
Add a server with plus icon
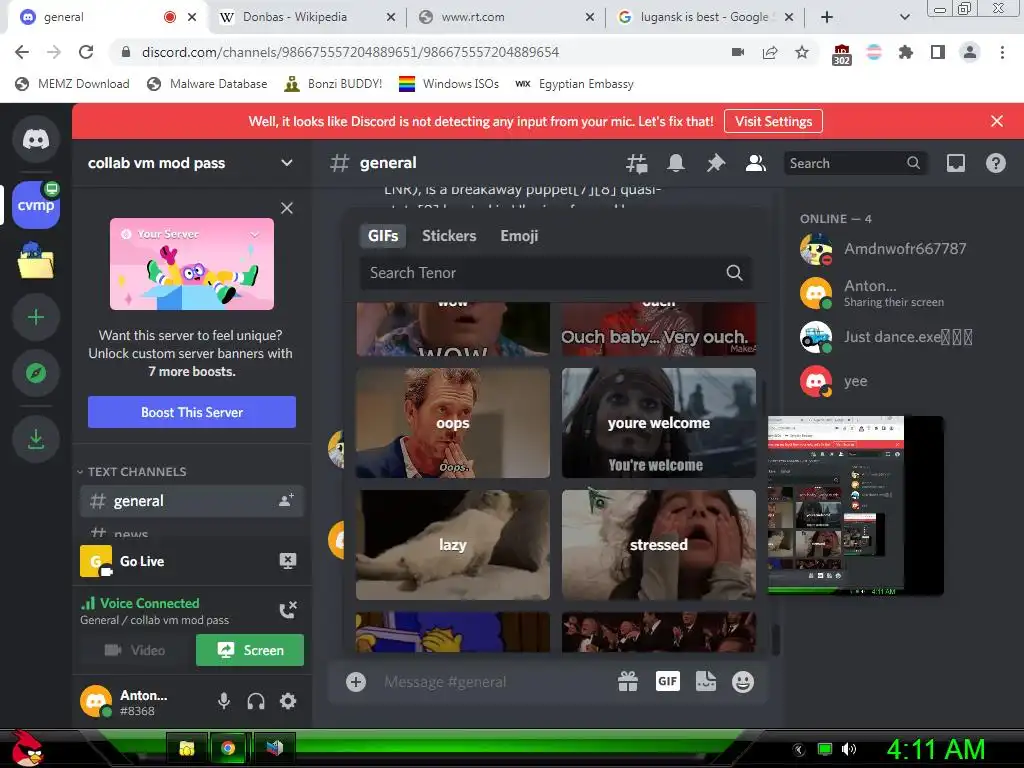click(36, 317)
